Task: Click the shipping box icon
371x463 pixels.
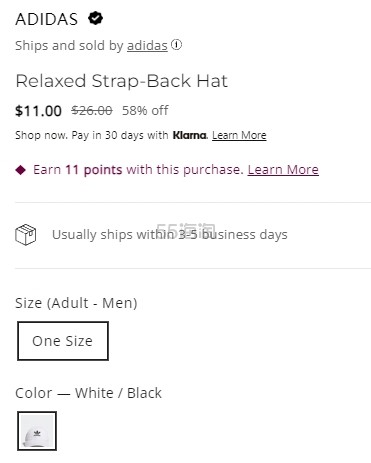Action: [26, 235]
